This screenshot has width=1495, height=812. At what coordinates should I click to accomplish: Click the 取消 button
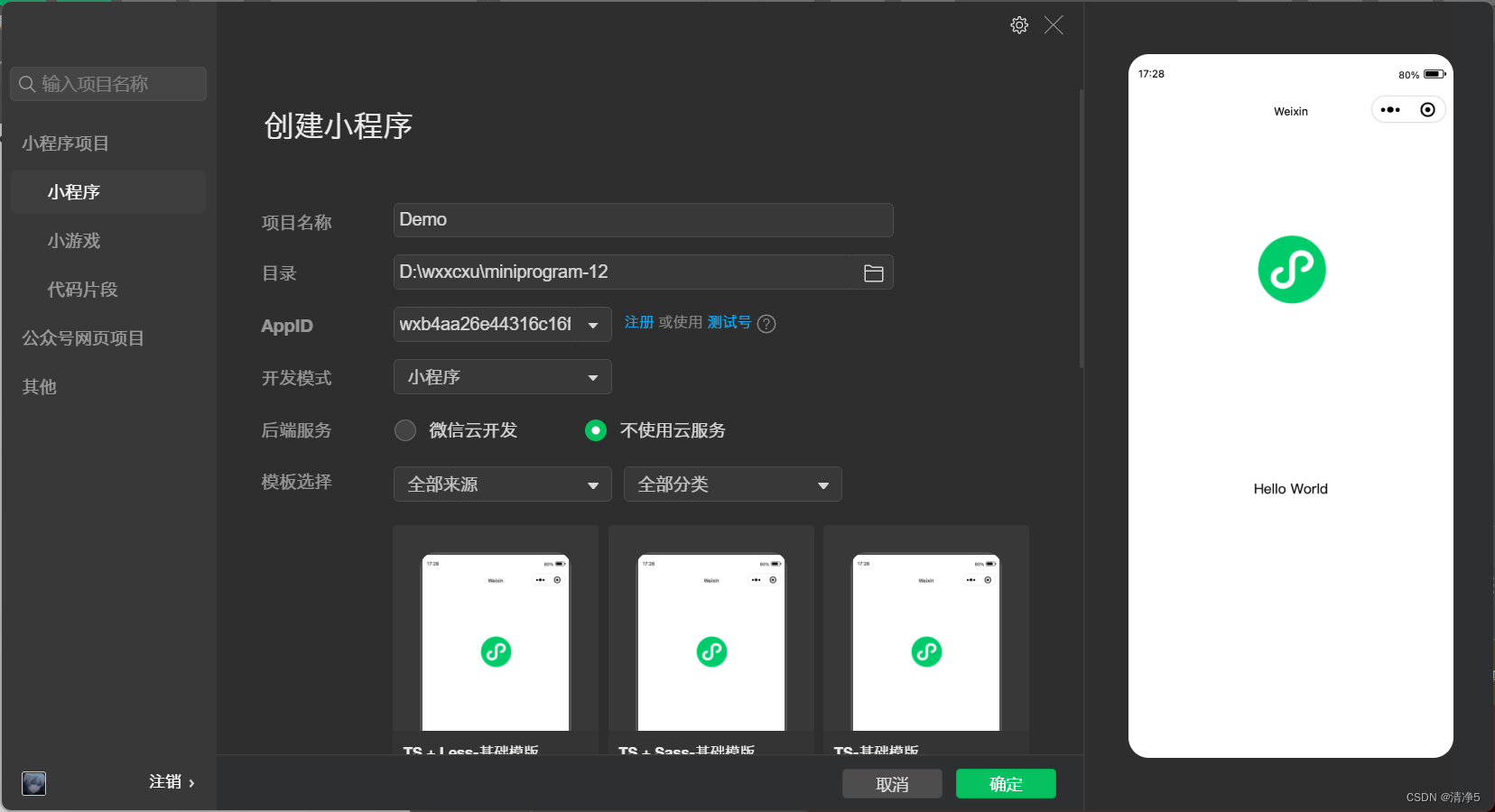coord(892,784)
